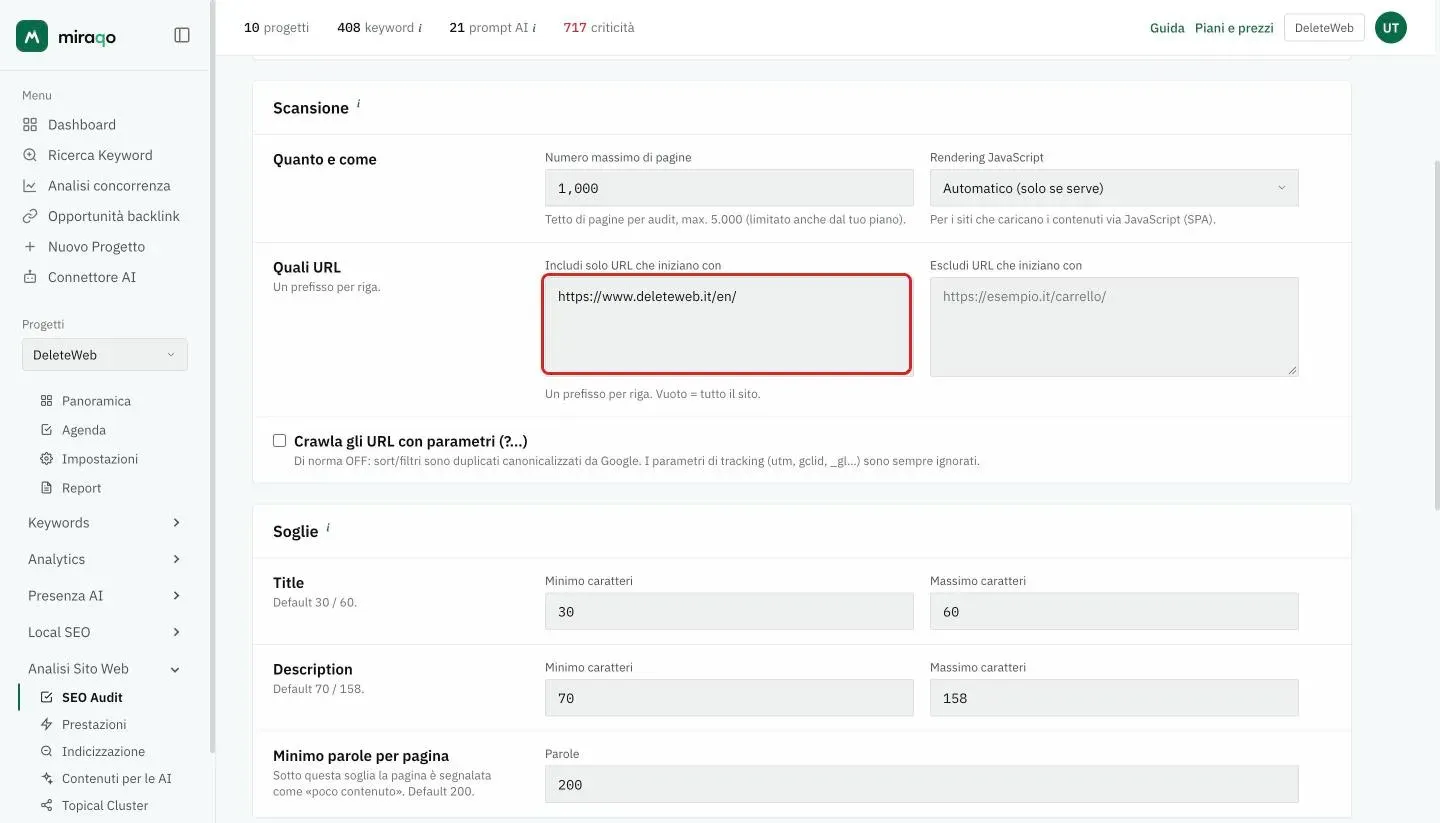Viewport: 1440px width, 823px height.
Task: Collapse the sidebar with the panel icon
Action: (x=182, y=35)
